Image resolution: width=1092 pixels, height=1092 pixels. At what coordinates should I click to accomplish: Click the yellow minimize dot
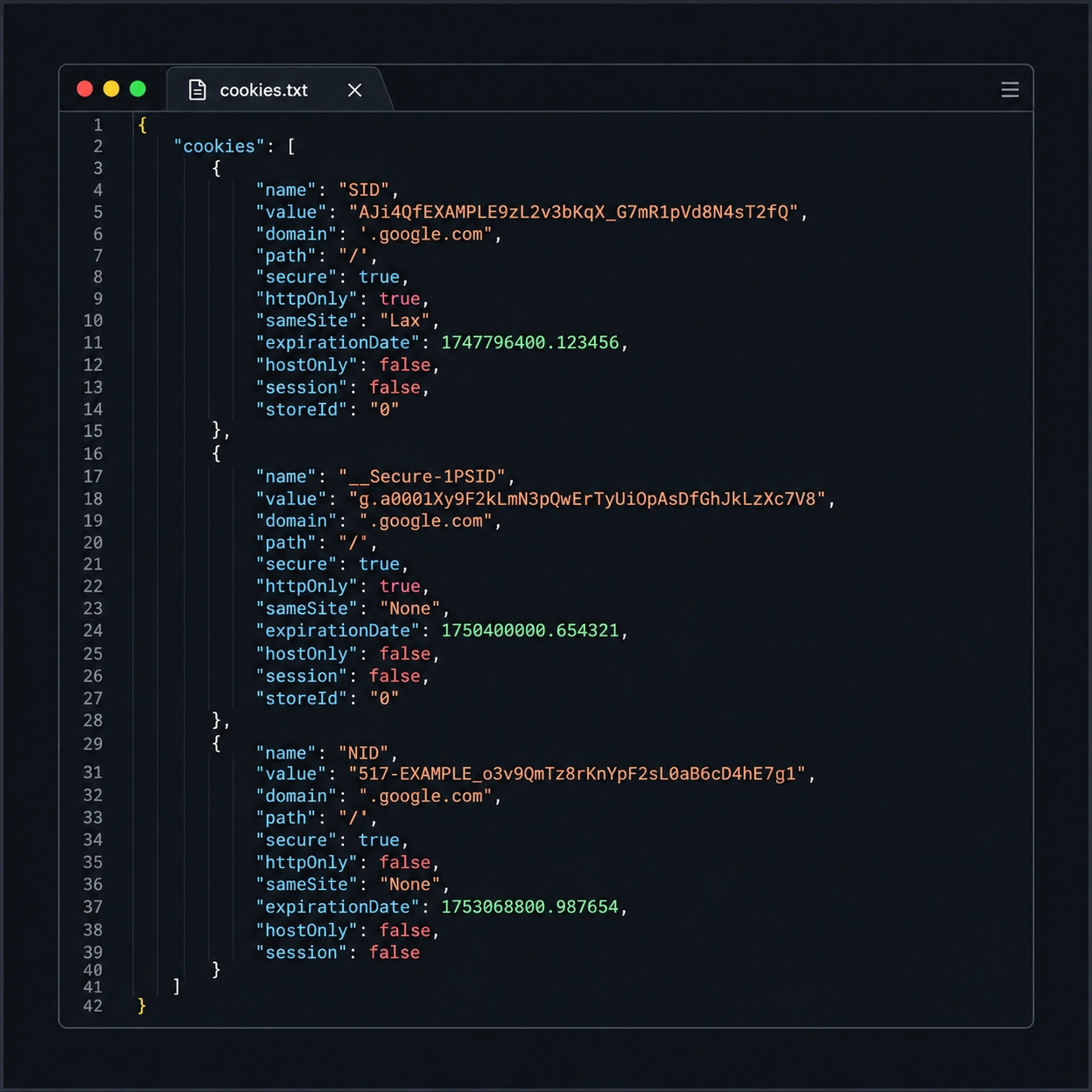point(111,89)
